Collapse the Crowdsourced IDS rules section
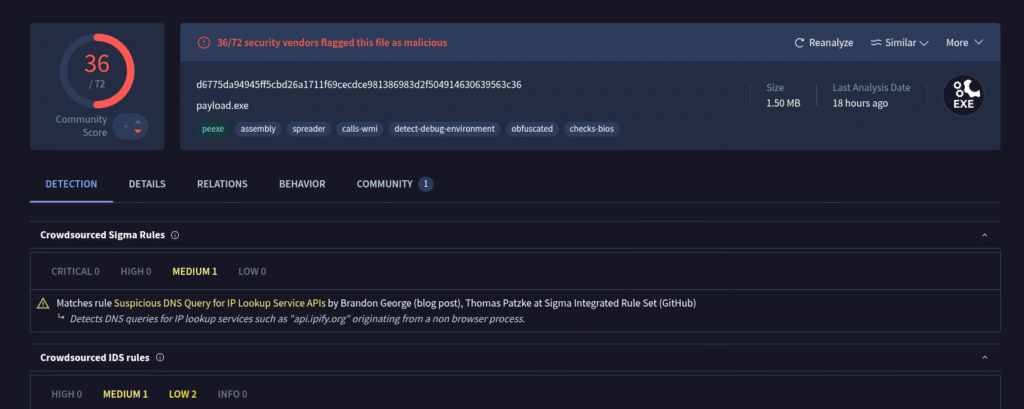Screen dimensions: 1024x409 click(x=984, y=357)
